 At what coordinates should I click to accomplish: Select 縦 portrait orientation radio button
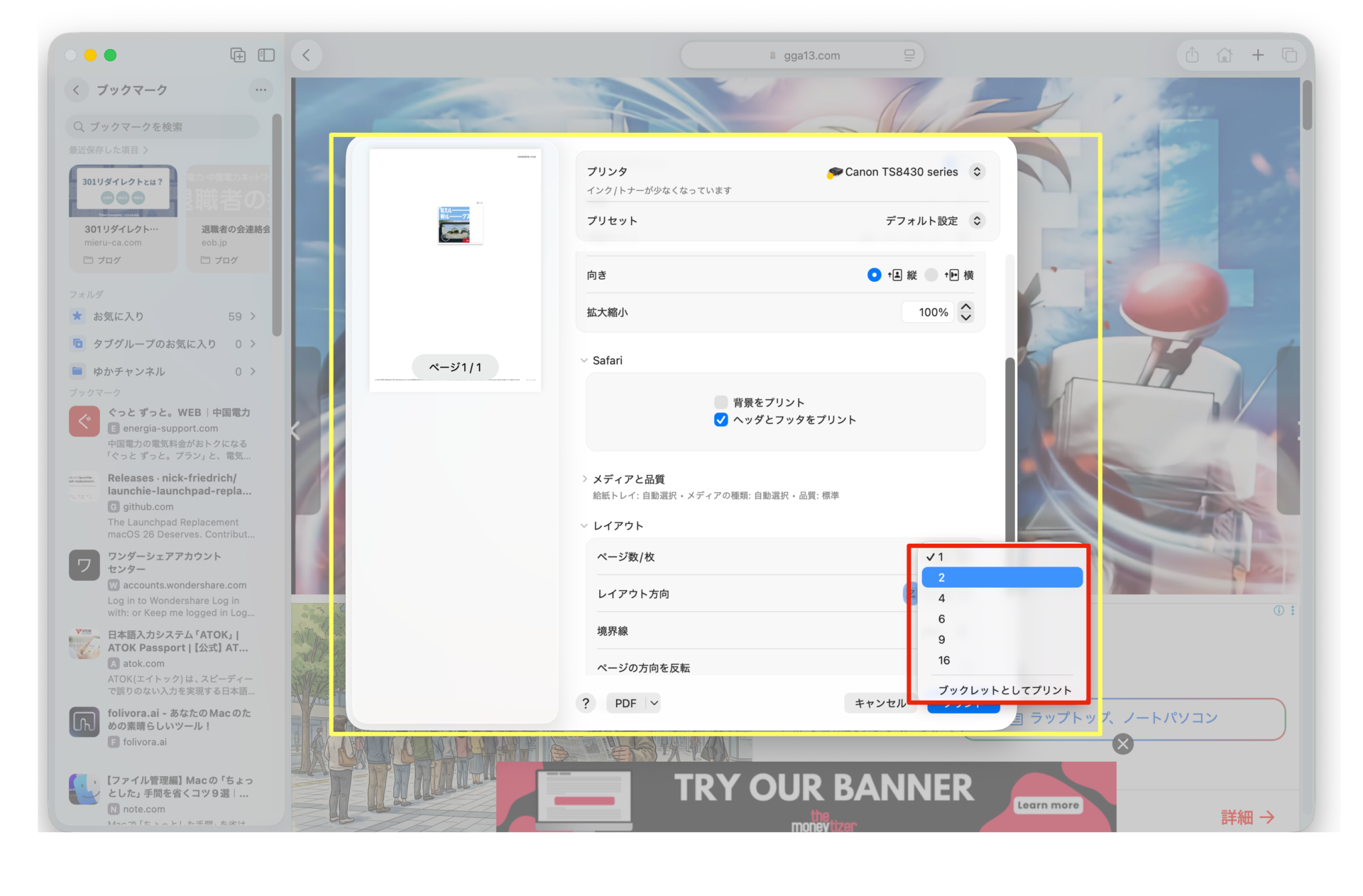874,275
